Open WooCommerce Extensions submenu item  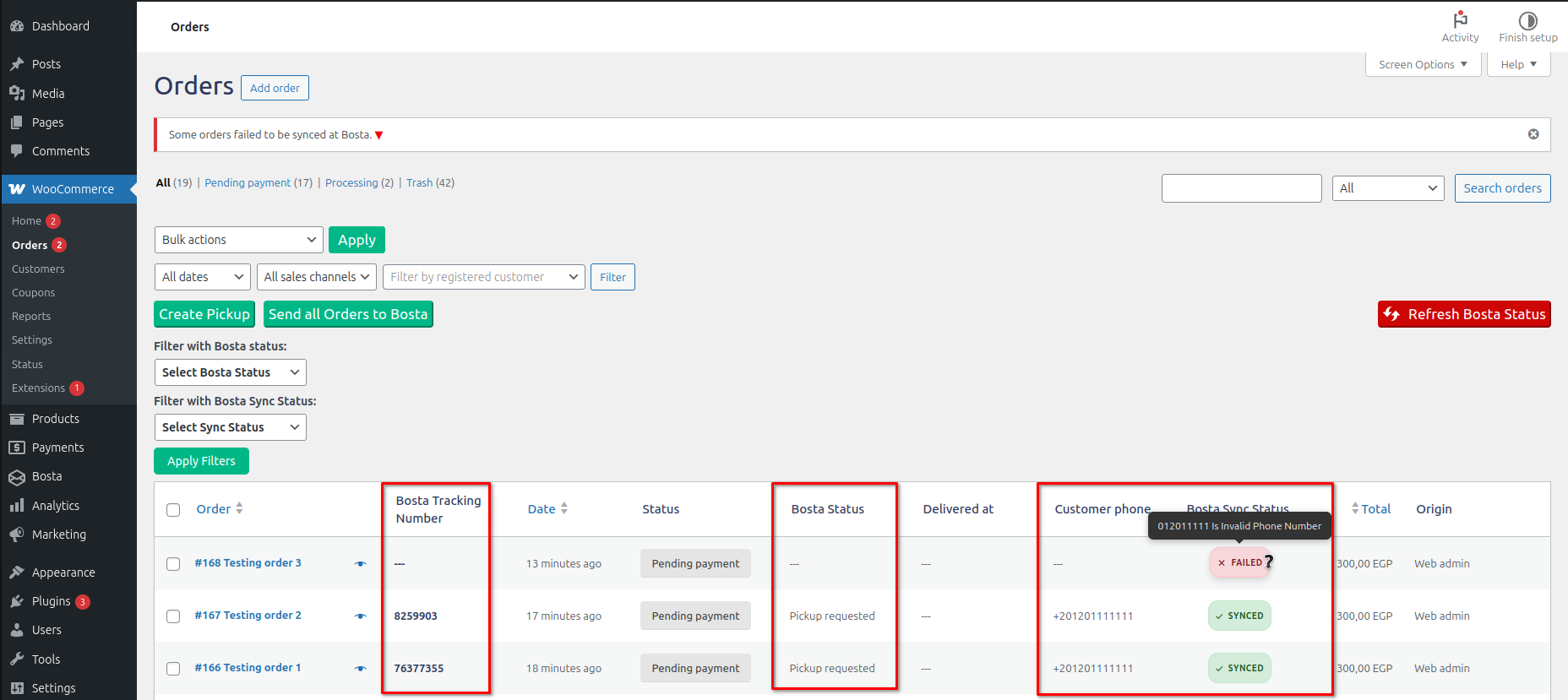coord(38,388)
